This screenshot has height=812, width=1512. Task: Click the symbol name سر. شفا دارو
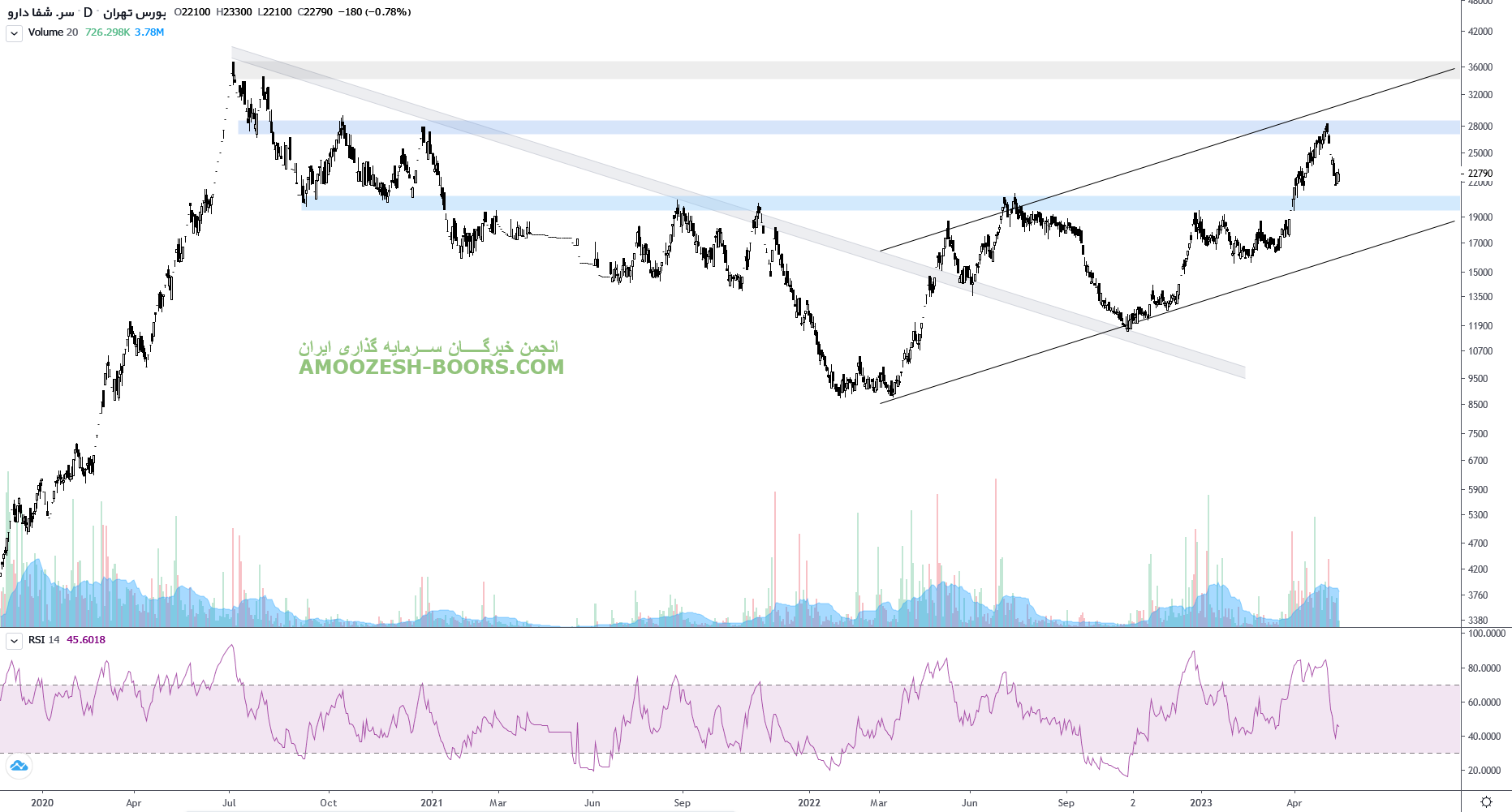coord(41,12)
